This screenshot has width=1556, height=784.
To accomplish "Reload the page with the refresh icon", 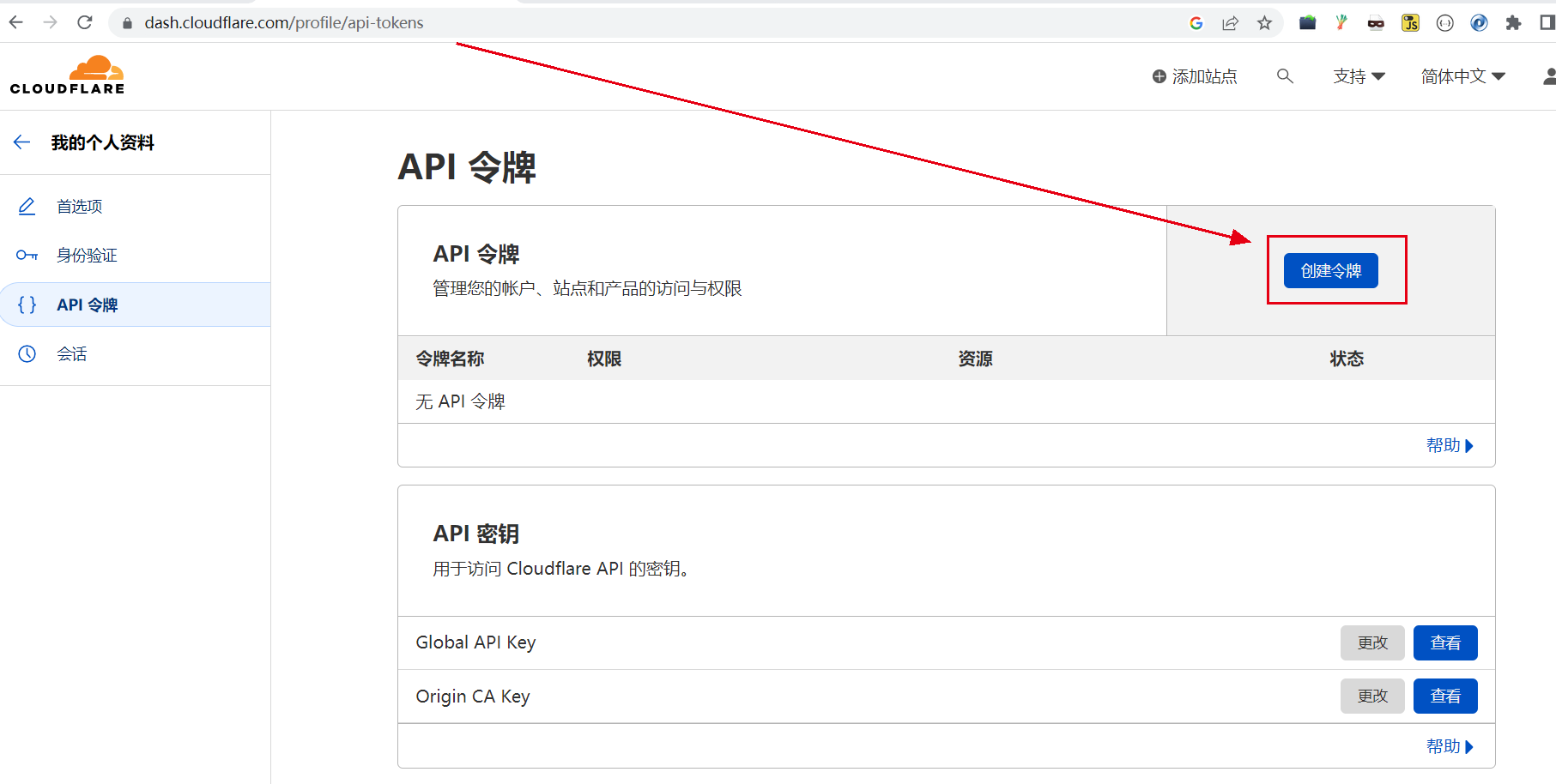I will click(x=85, y=22).
